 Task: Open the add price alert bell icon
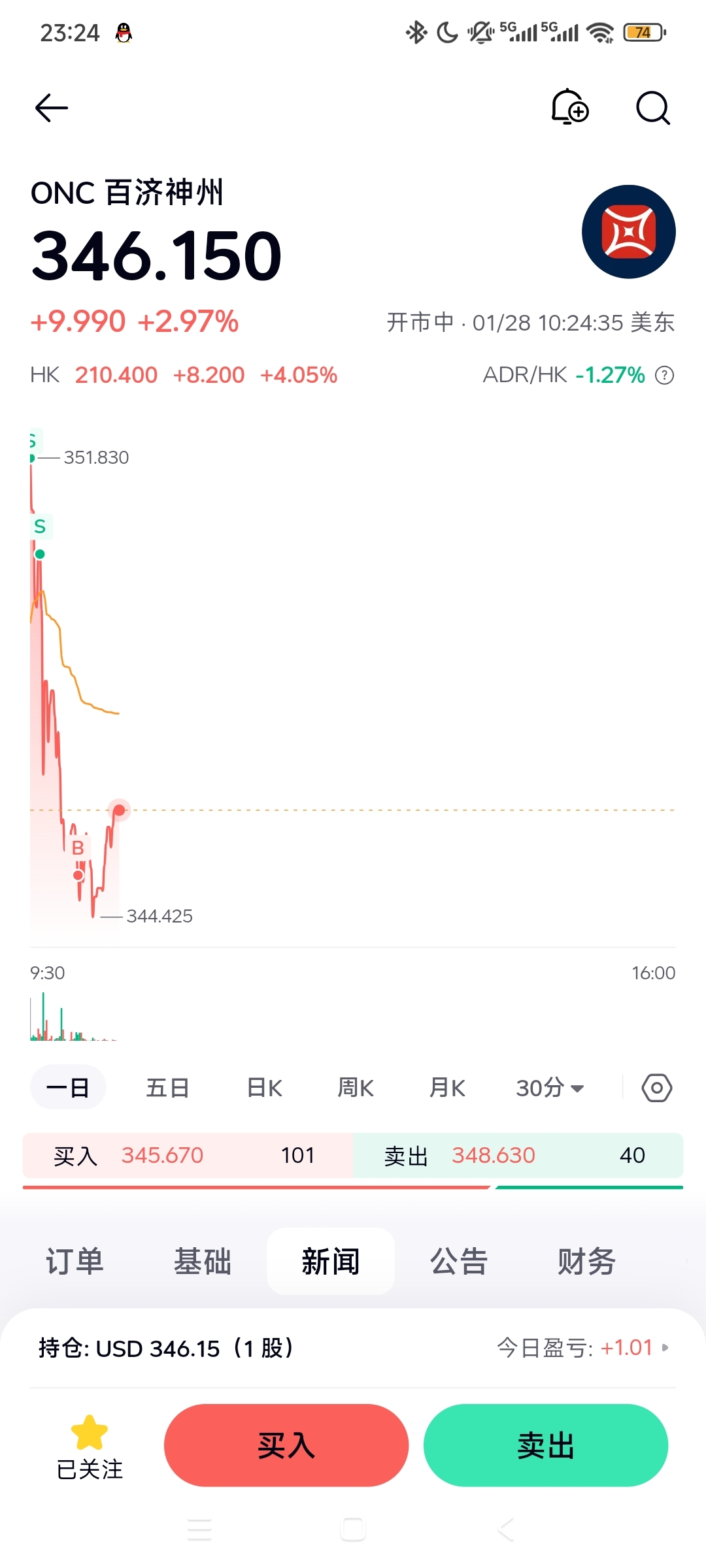click(570, 107)
